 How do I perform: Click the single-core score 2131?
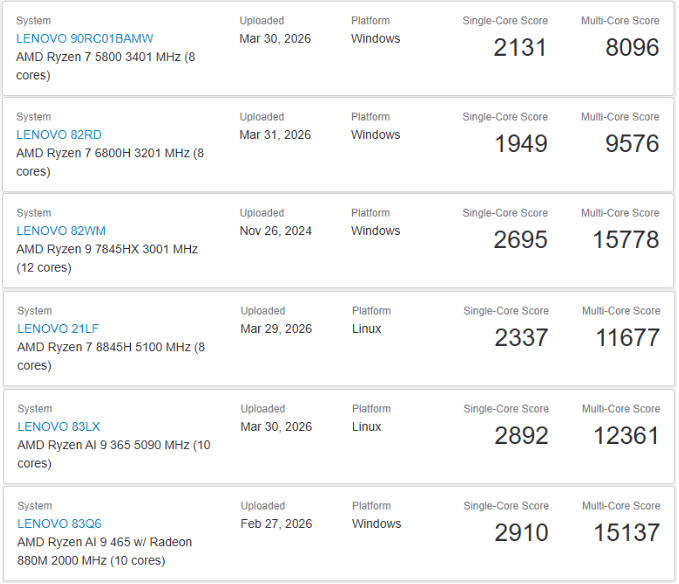520,47
